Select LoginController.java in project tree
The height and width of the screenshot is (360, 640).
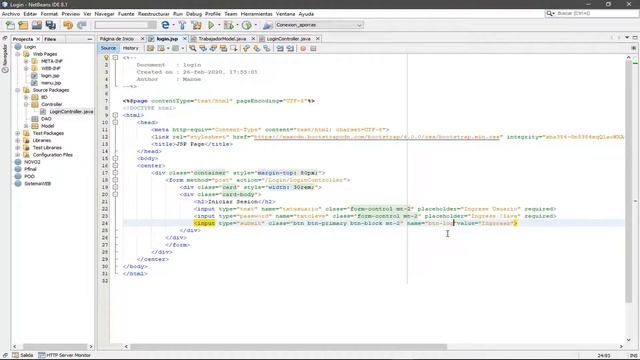click(x=67, y=112)
